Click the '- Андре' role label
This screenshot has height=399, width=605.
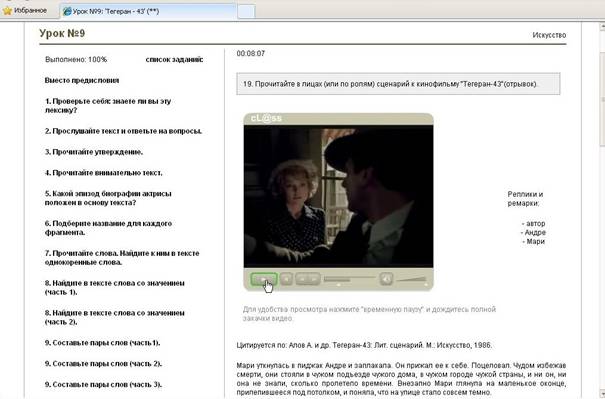tap(533, 232)
